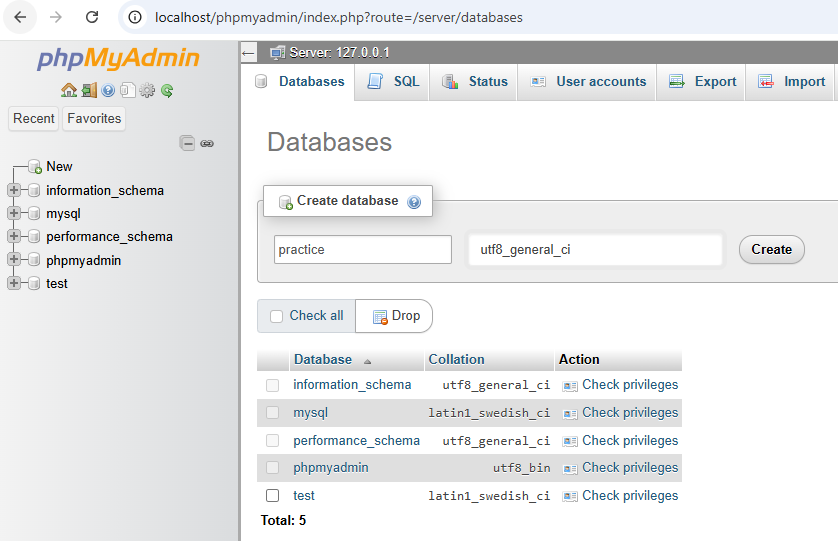838x541 pixels.
Task: Click the New database cylinder icon
Action: point(35,166)
